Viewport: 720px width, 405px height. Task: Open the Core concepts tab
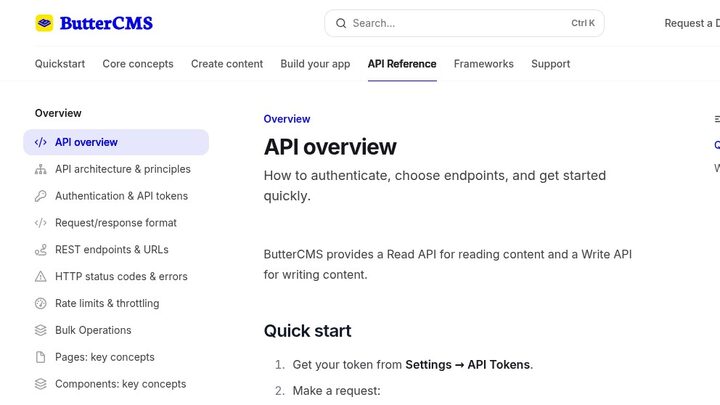(138, 64)
